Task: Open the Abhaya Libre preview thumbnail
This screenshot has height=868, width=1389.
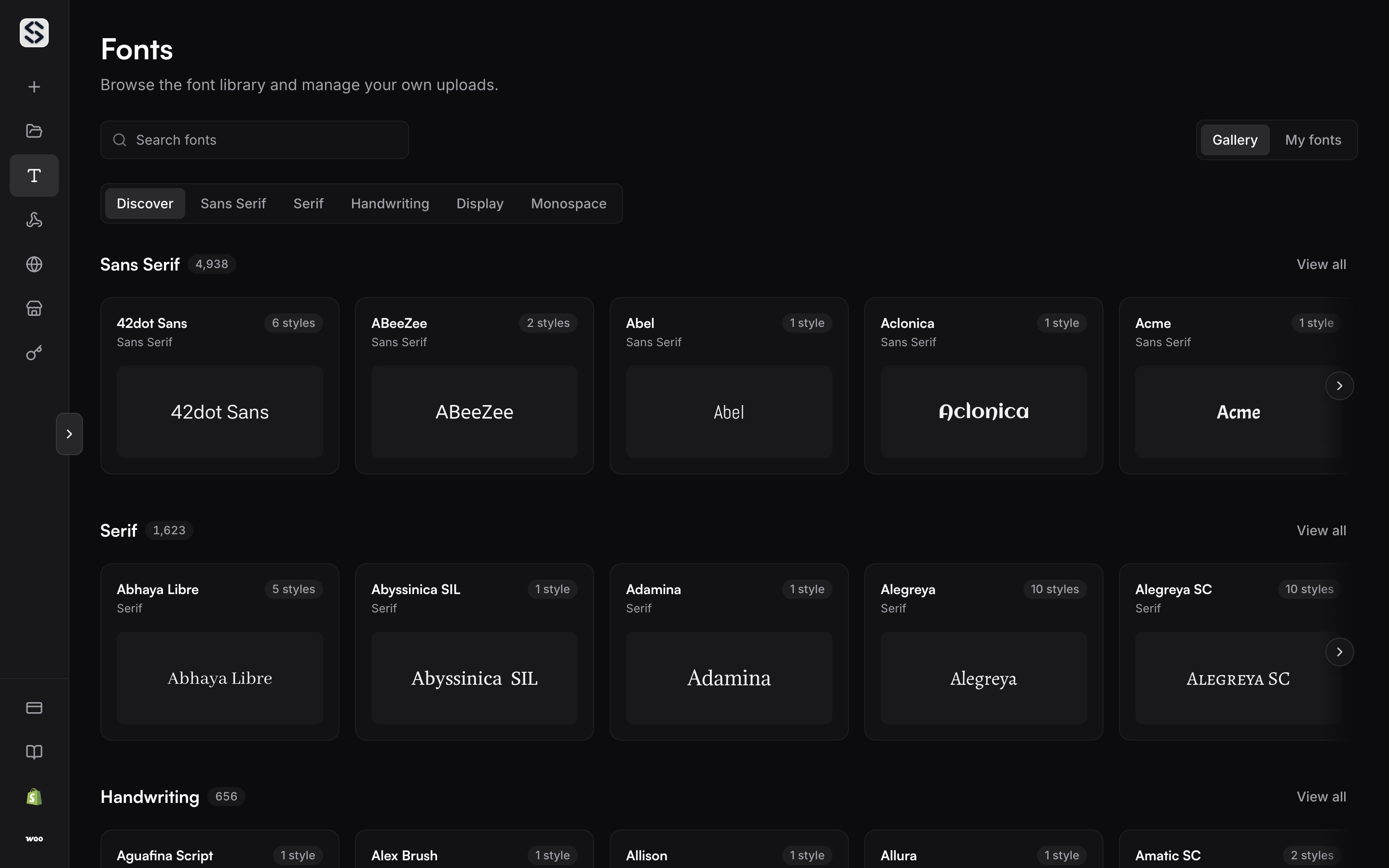Action: click(x=220, y=678)
